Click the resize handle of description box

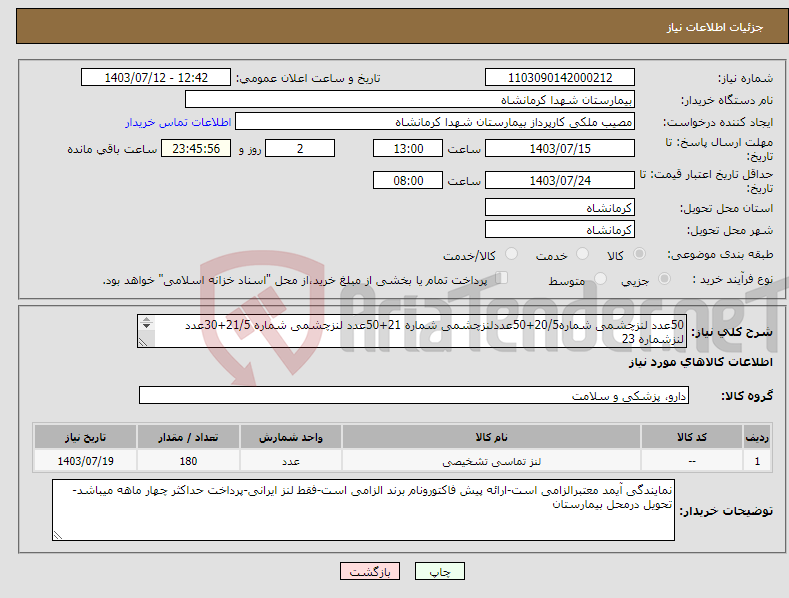coord(143,342)
